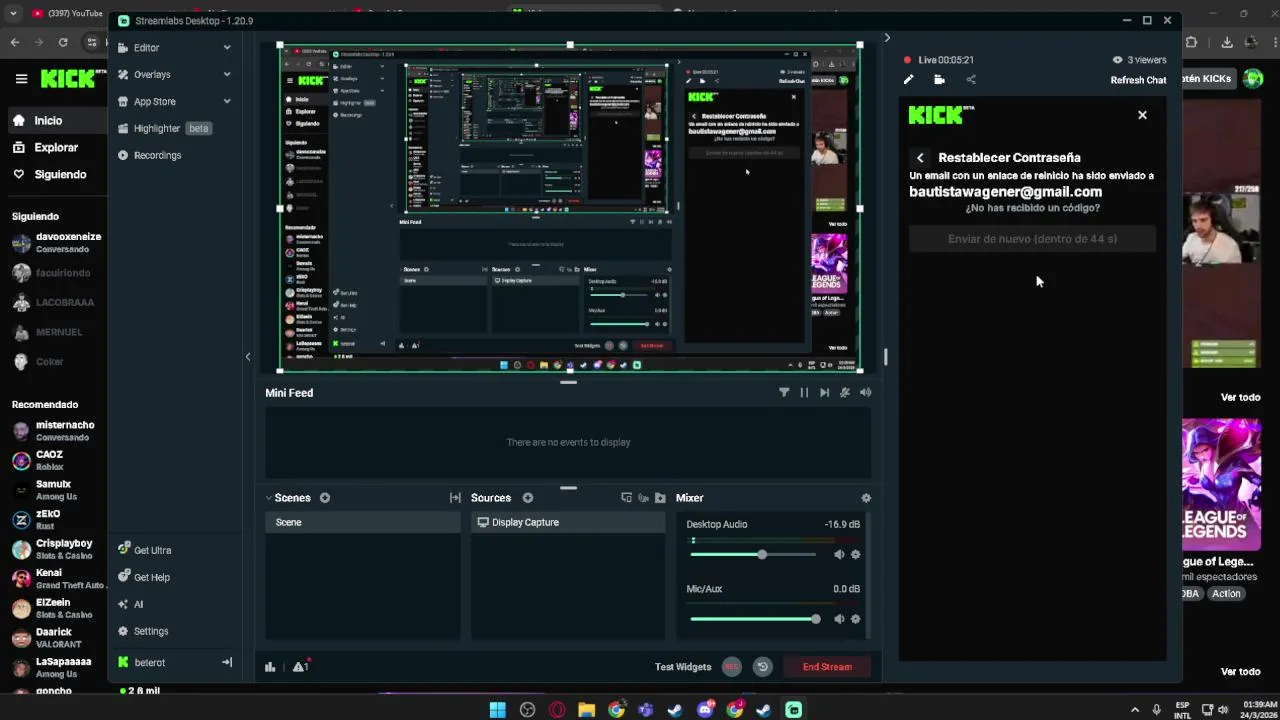The width and height of the screenshot is (1280, 720).
Task: Close the Kick password reset panel
Action: point(1142,115)
